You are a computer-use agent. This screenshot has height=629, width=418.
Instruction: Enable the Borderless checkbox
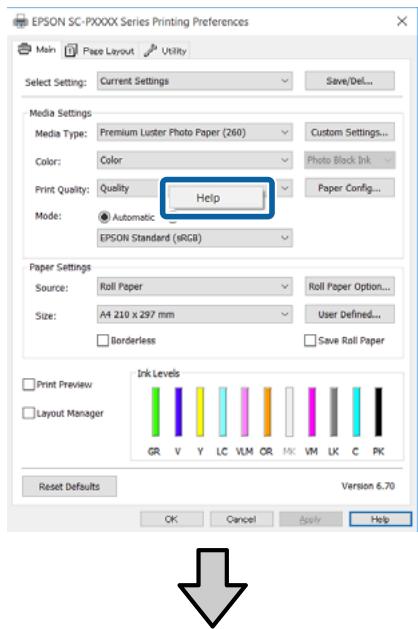(103, 340)
